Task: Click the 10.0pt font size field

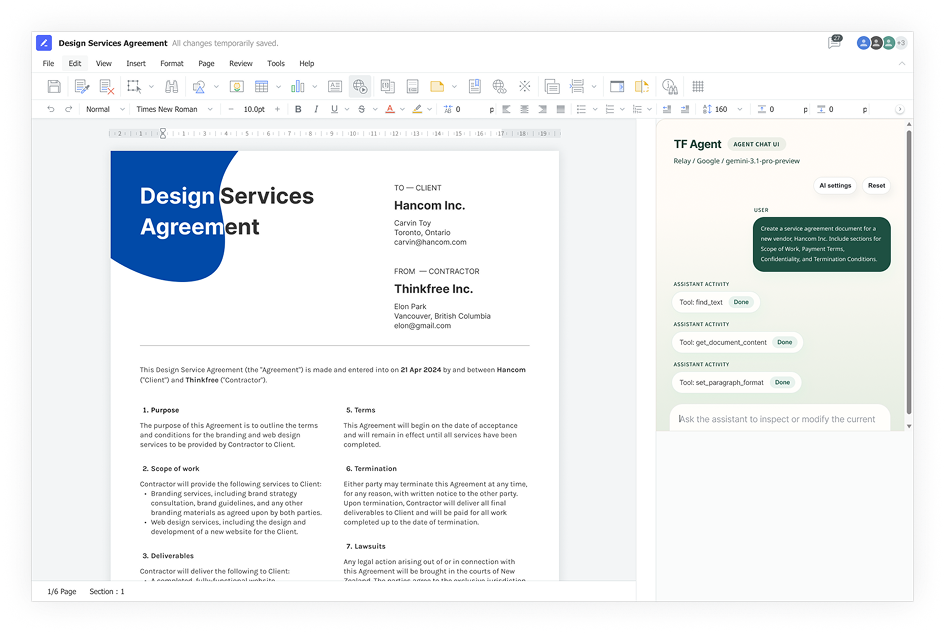Action: (254, 109)
